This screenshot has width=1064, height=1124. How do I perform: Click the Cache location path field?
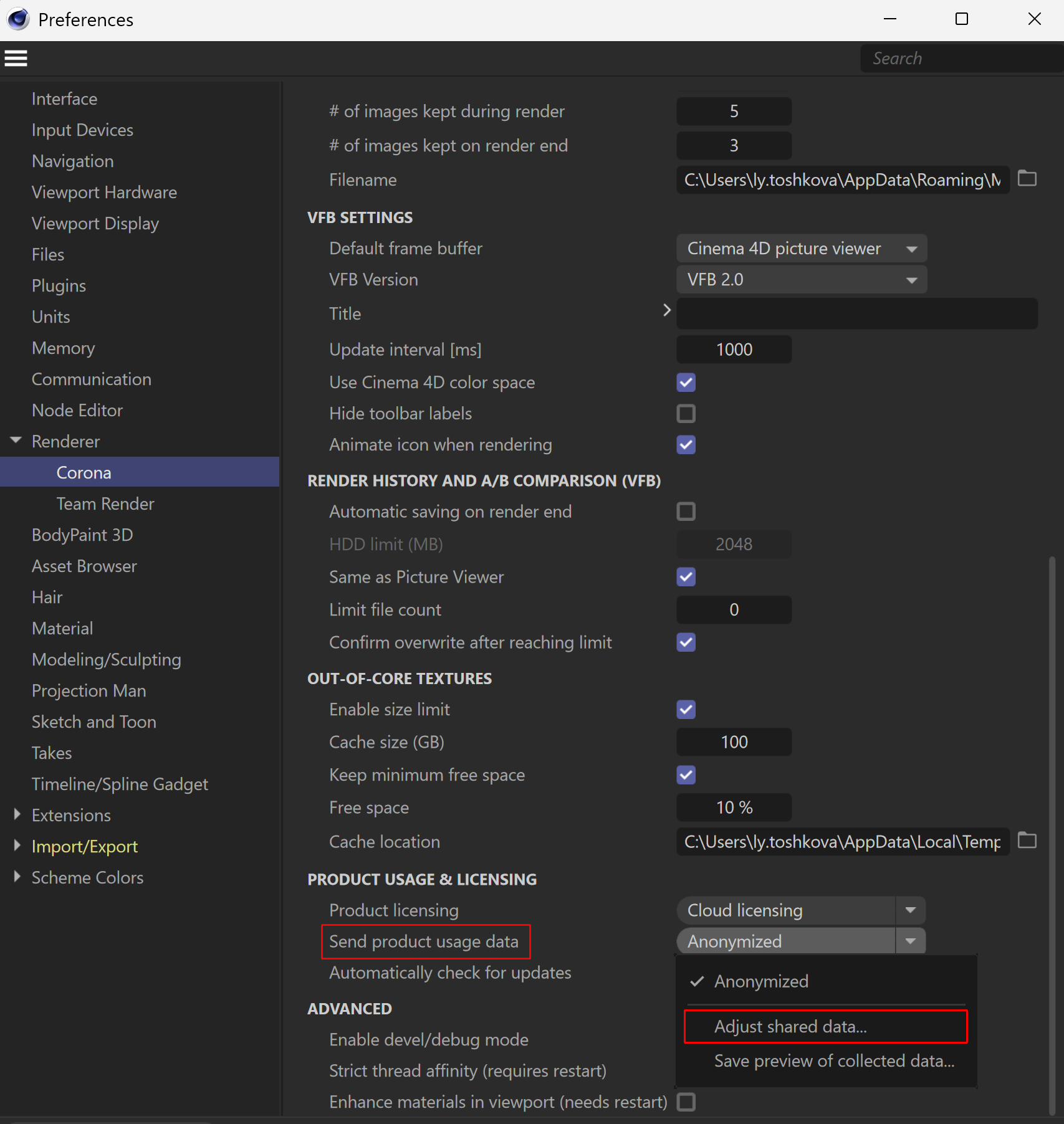(x=843, y=842)
